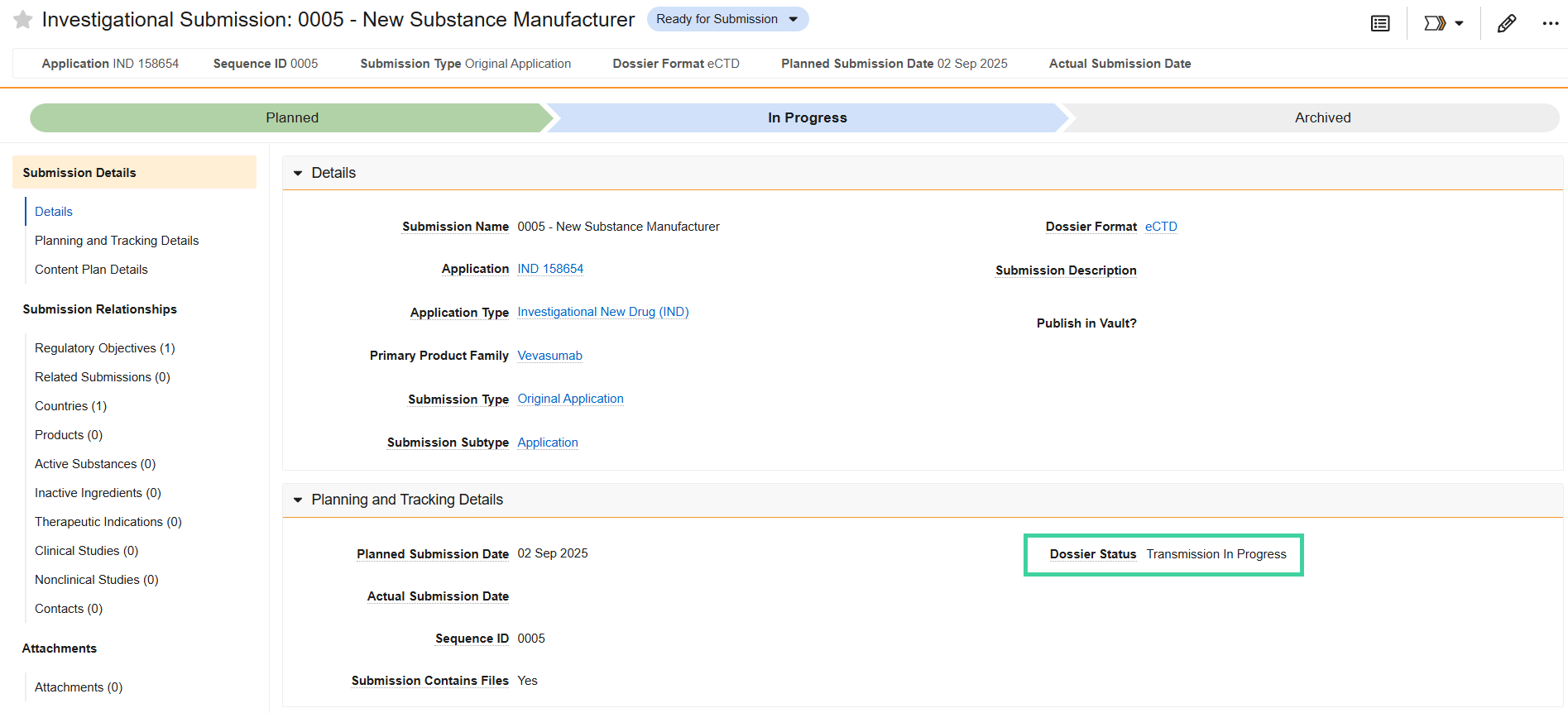This screenshot has height=713, width=1568.
Task: Click the Planned Submission Date label in section
Action: (x=433, y=554)
